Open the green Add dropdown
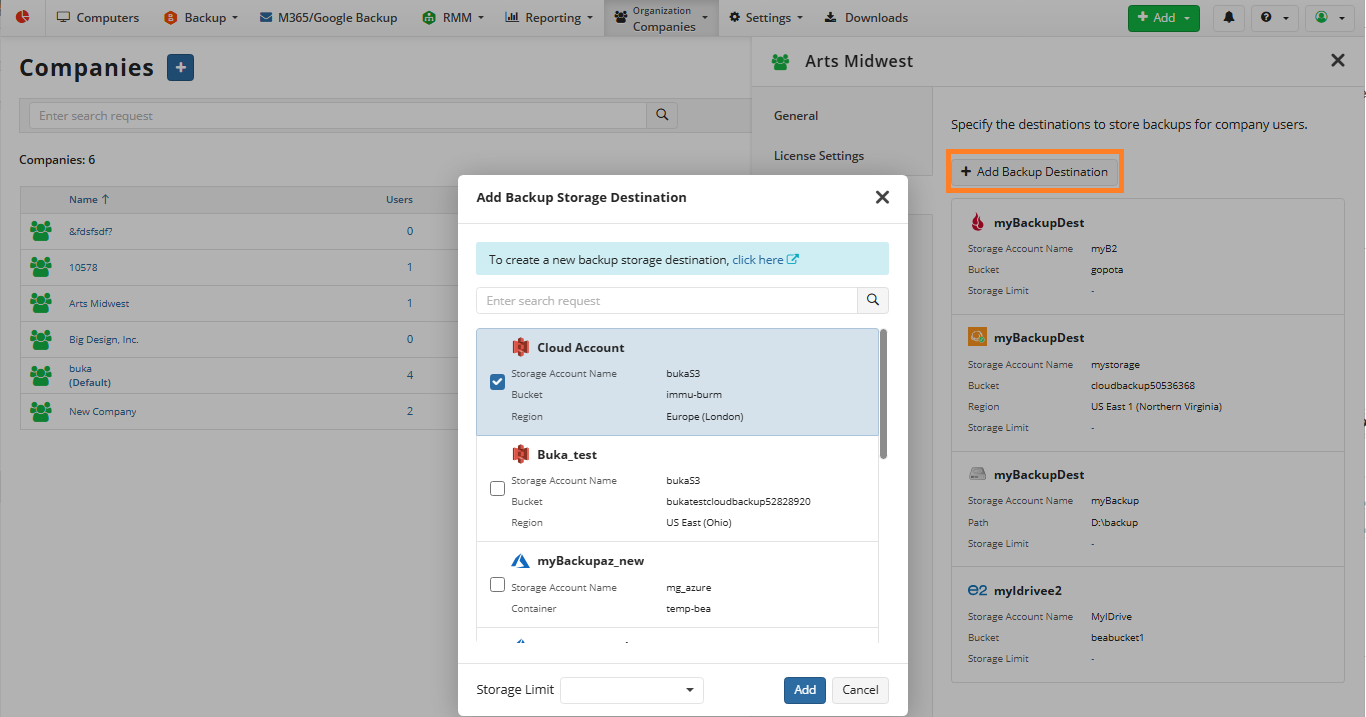The height and width of the screenshot is (717, 1366). click(x=1163, y=18)
